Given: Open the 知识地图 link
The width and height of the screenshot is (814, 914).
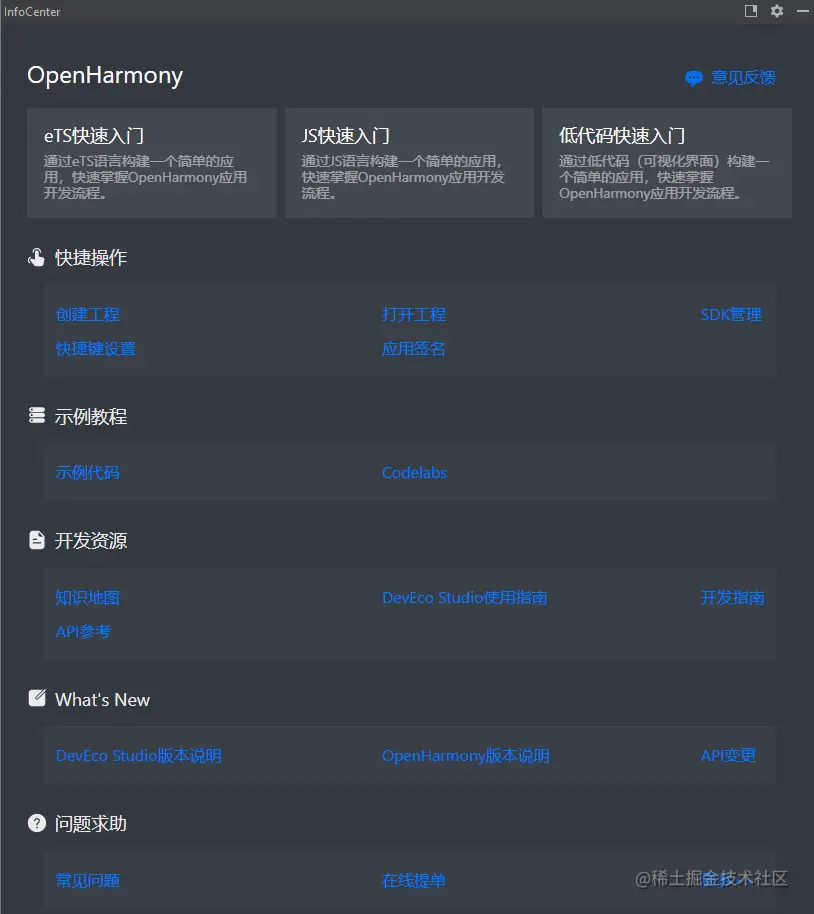Looking at the screenshot, I should pos(87,597).
